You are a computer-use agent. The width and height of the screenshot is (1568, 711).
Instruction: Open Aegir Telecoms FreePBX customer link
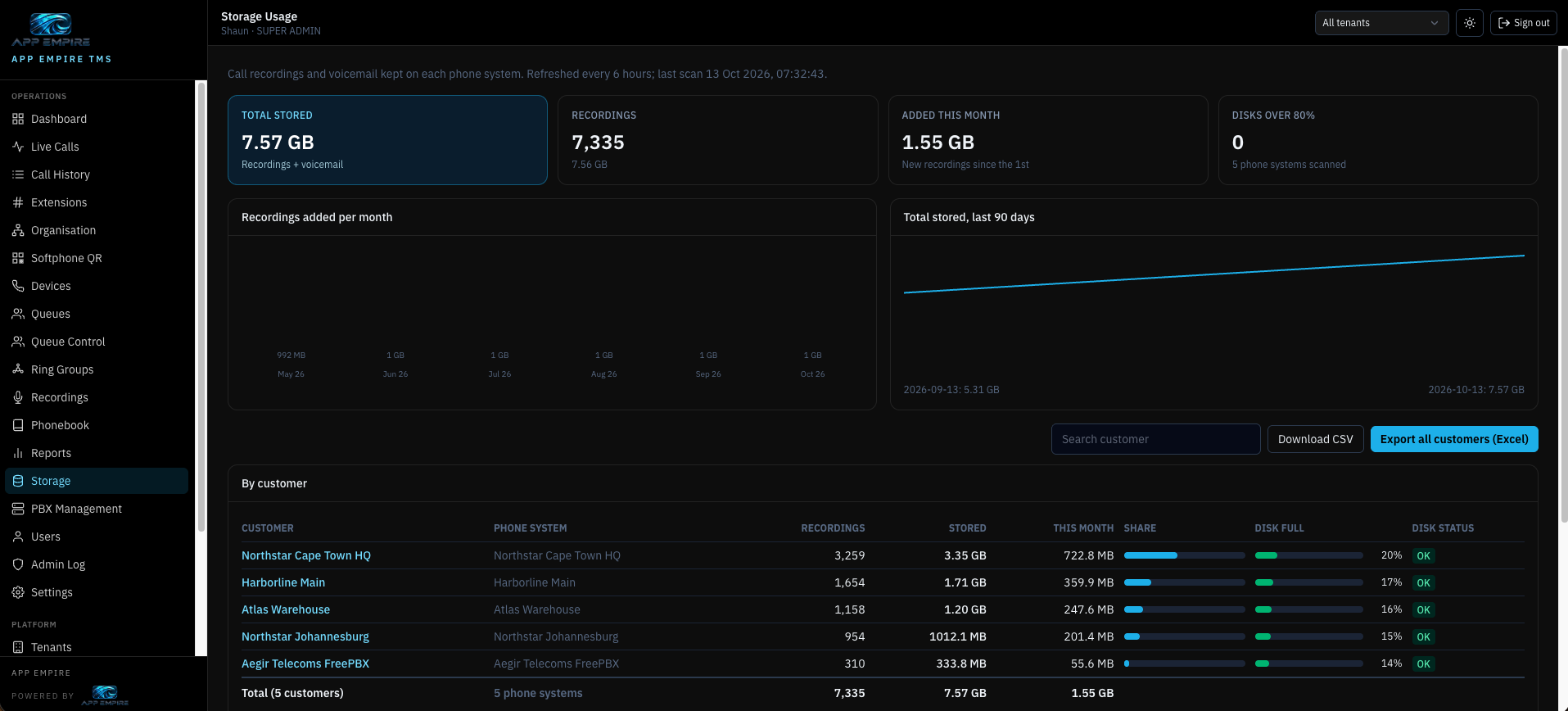click(x=305, y=663)
